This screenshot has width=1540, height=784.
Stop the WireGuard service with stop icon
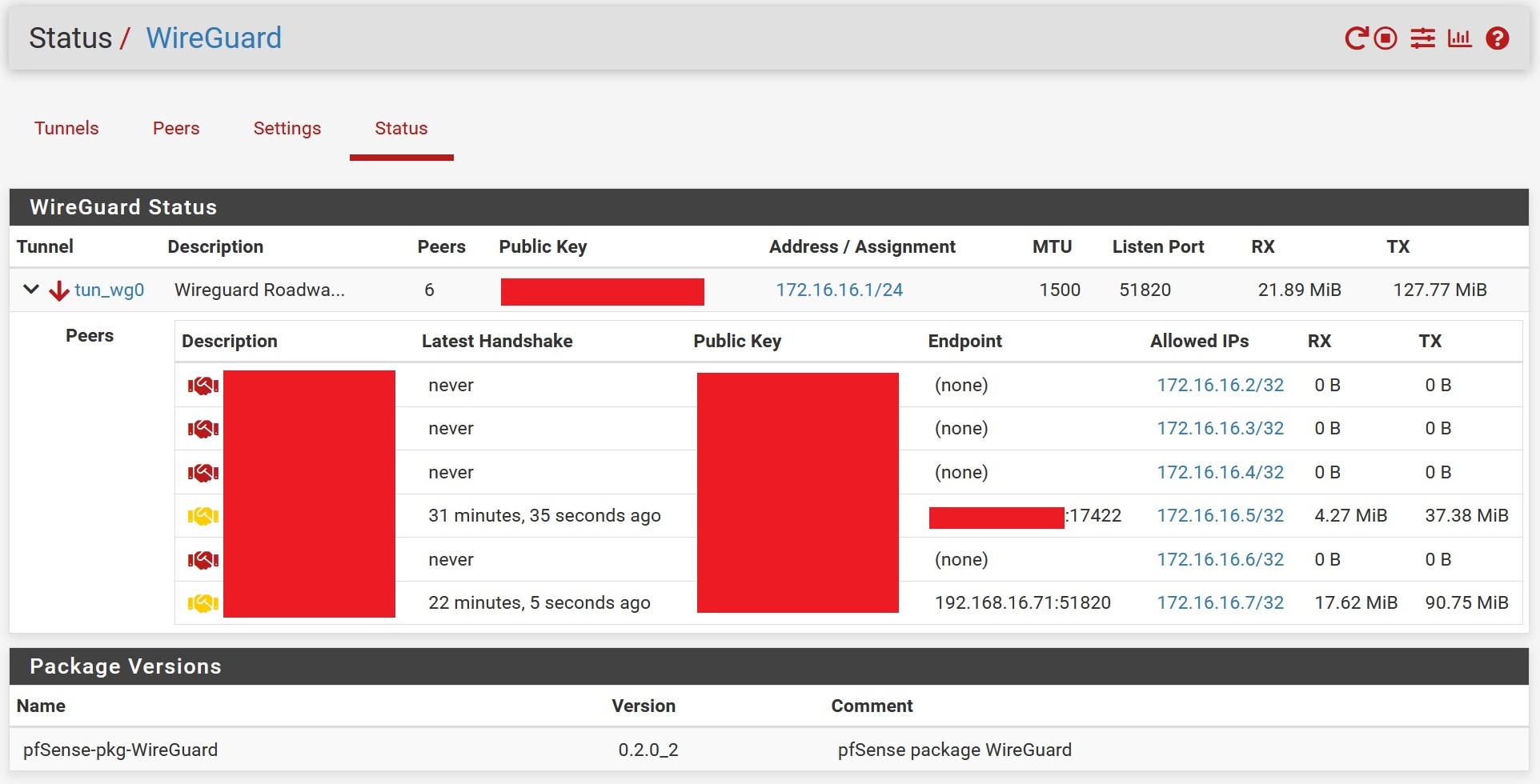point(1386,38)
